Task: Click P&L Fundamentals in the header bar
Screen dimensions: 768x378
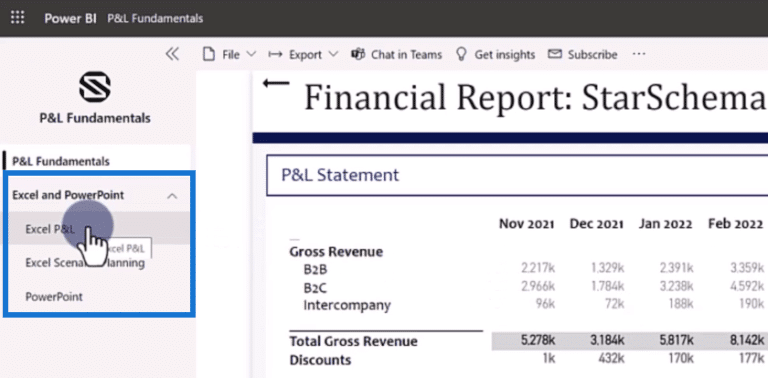Action: tap(155, 19)
